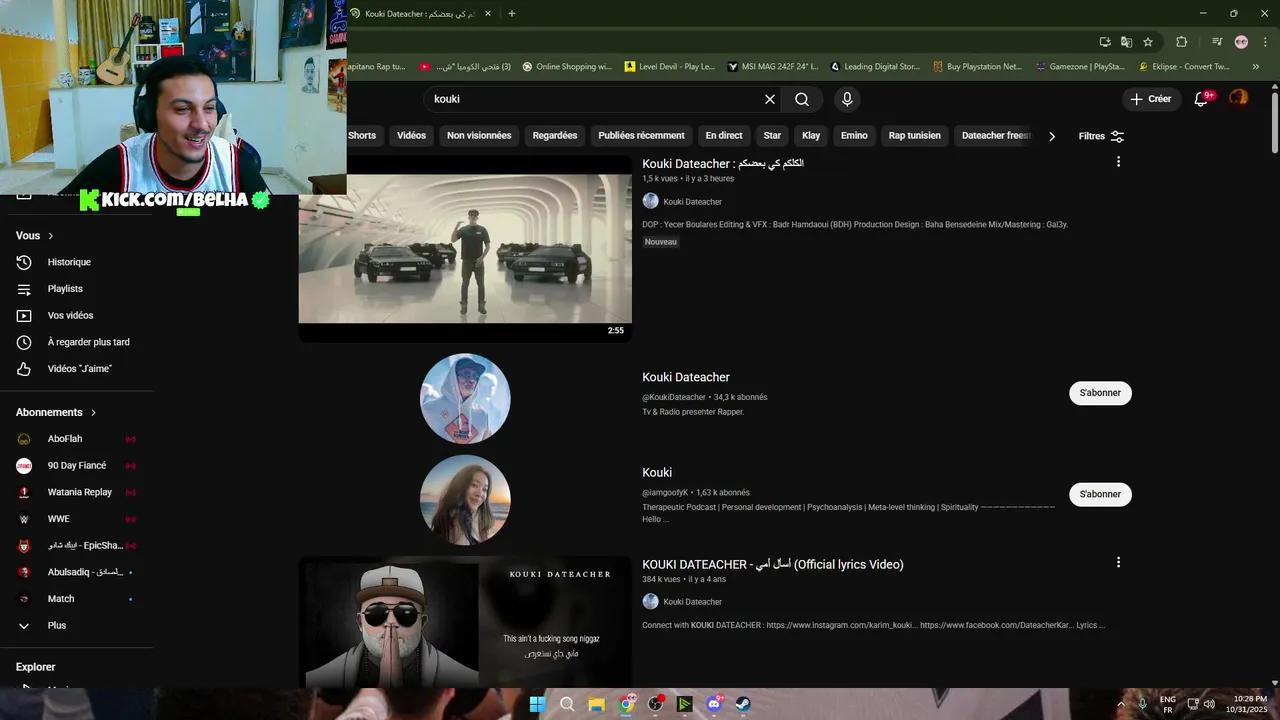Select the Publiées récemment filter chip
1280x720 pixels.
pyautogui.click(x=641, y=136)
